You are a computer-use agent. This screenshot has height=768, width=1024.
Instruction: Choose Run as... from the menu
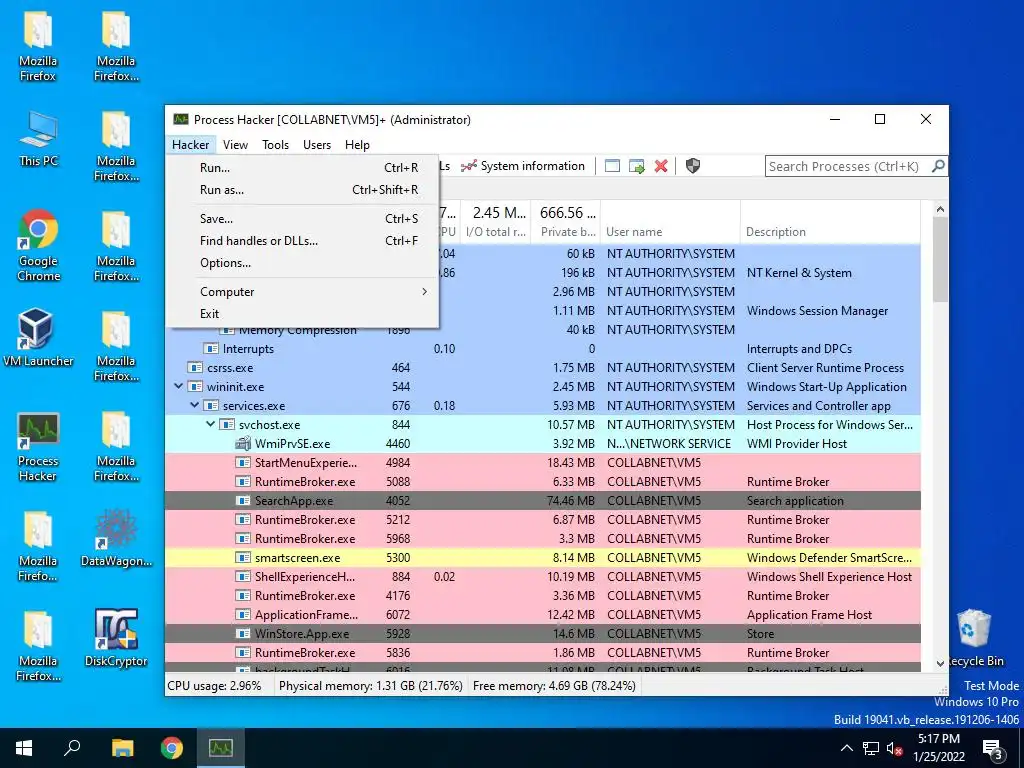[302, 189]
